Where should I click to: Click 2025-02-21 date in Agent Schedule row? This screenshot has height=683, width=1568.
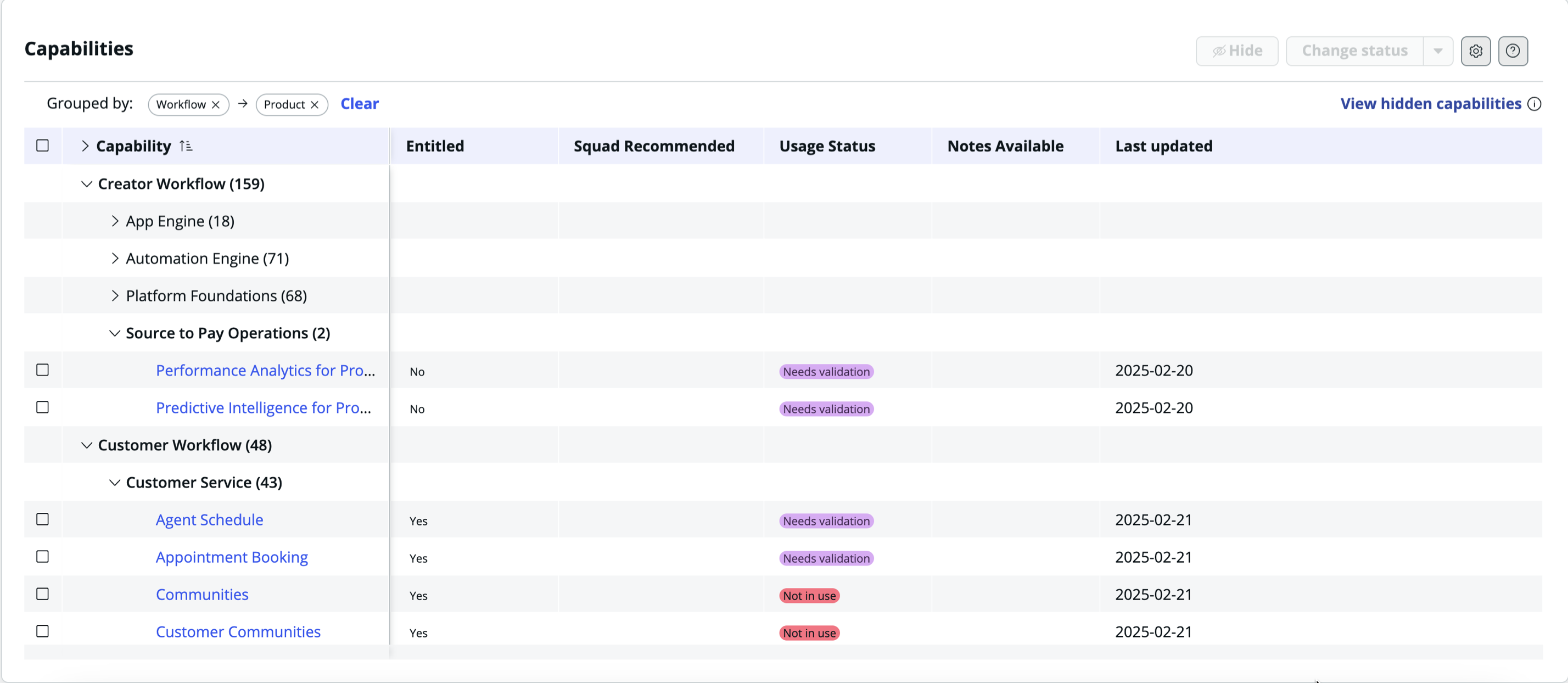(1153, 520)
